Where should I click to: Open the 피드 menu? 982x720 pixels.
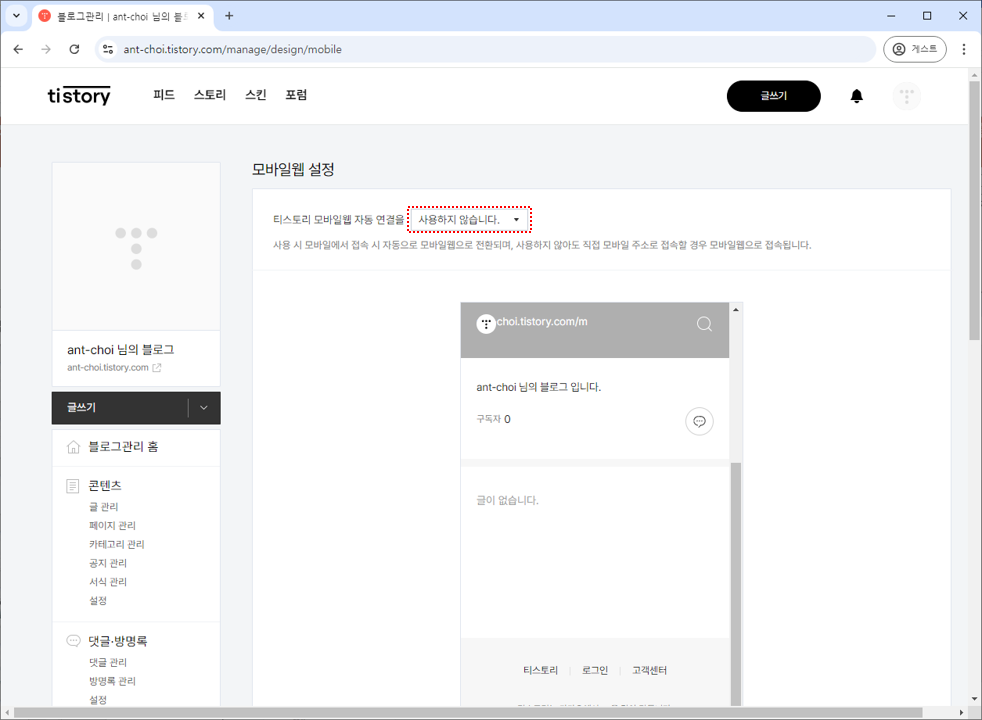[x=164, y=95]
